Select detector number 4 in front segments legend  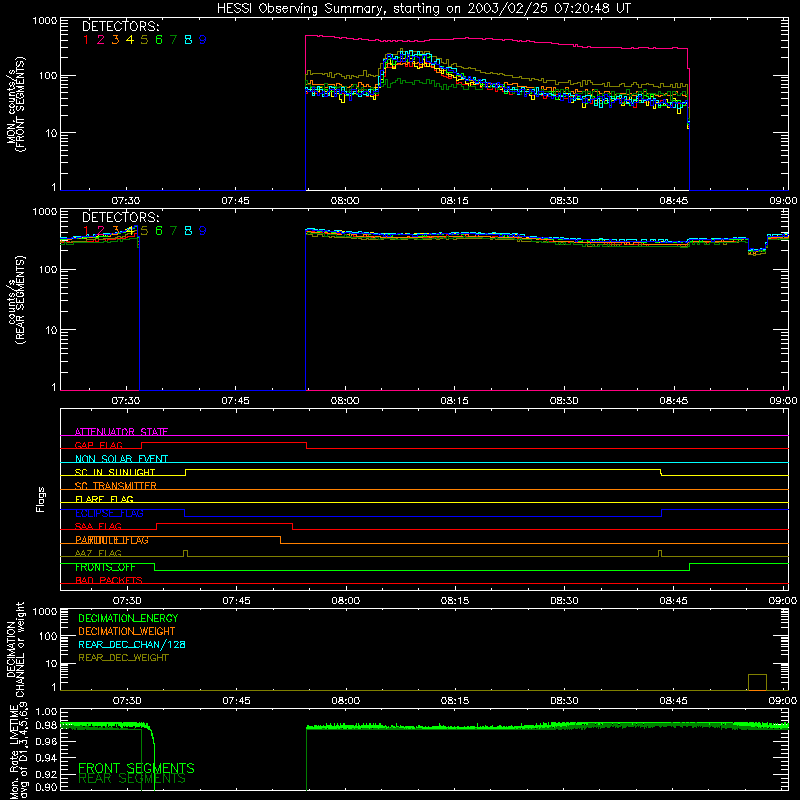point(130,40)
